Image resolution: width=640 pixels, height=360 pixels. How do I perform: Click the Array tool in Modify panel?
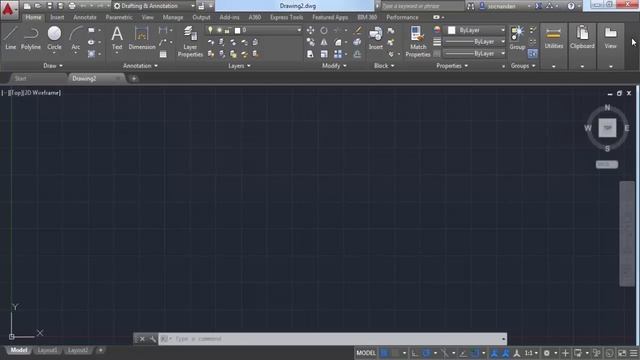pos(338,54)
